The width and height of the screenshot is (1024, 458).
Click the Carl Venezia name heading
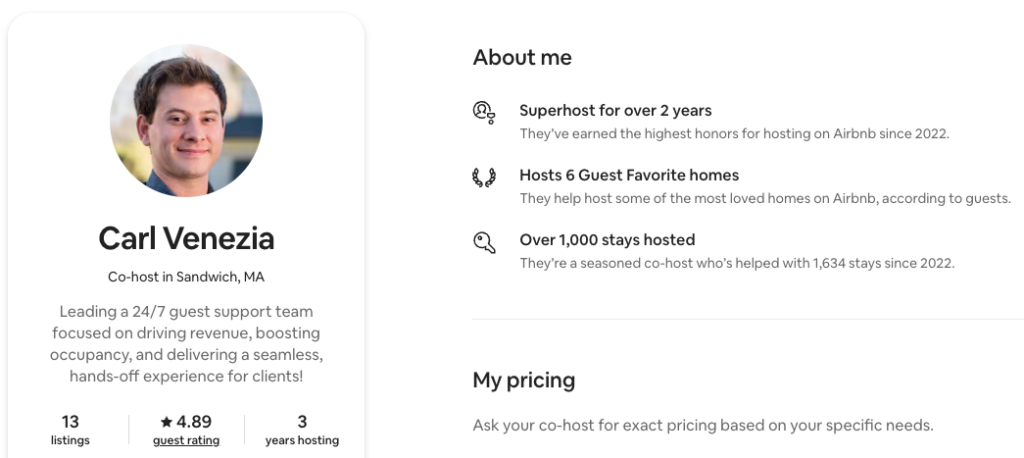pyautogui.click(x=186, y=239)
